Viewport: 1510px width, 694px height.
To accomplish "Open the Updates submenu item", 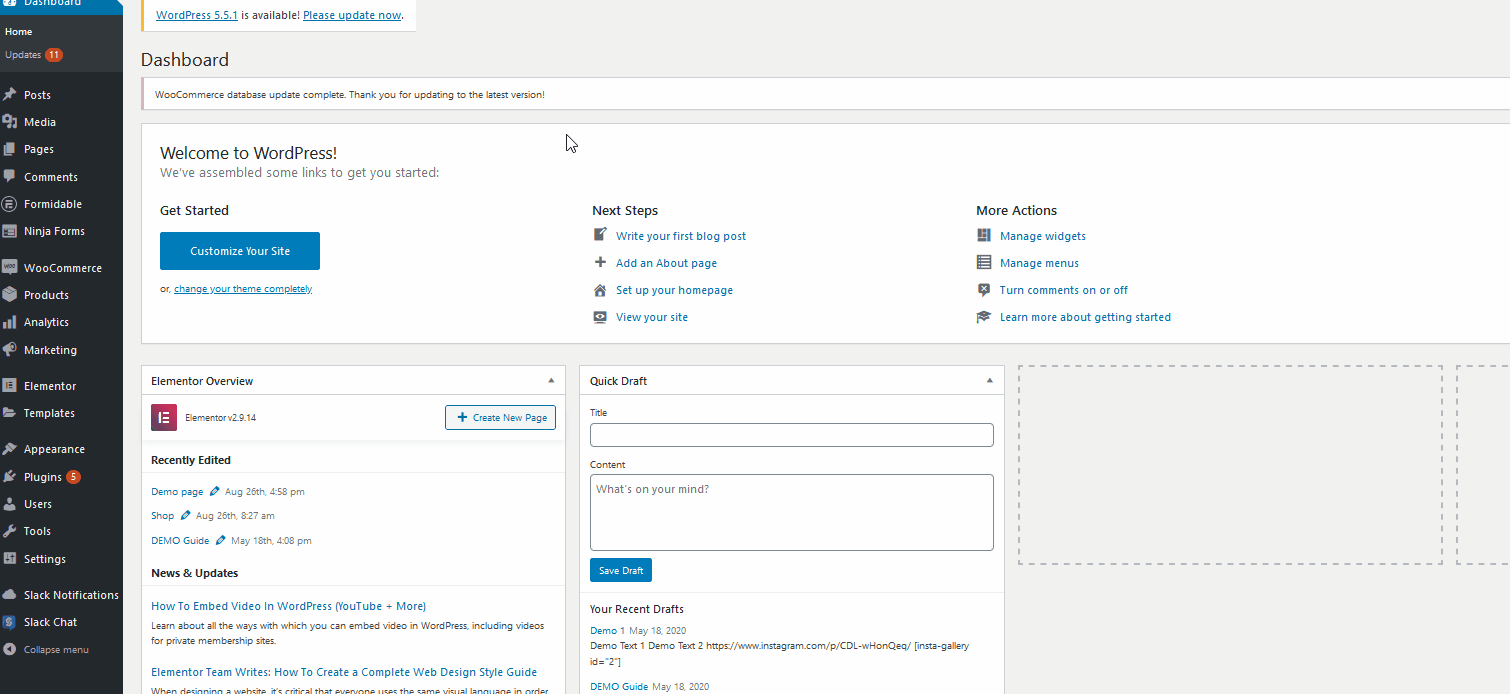I will point(23,55).
